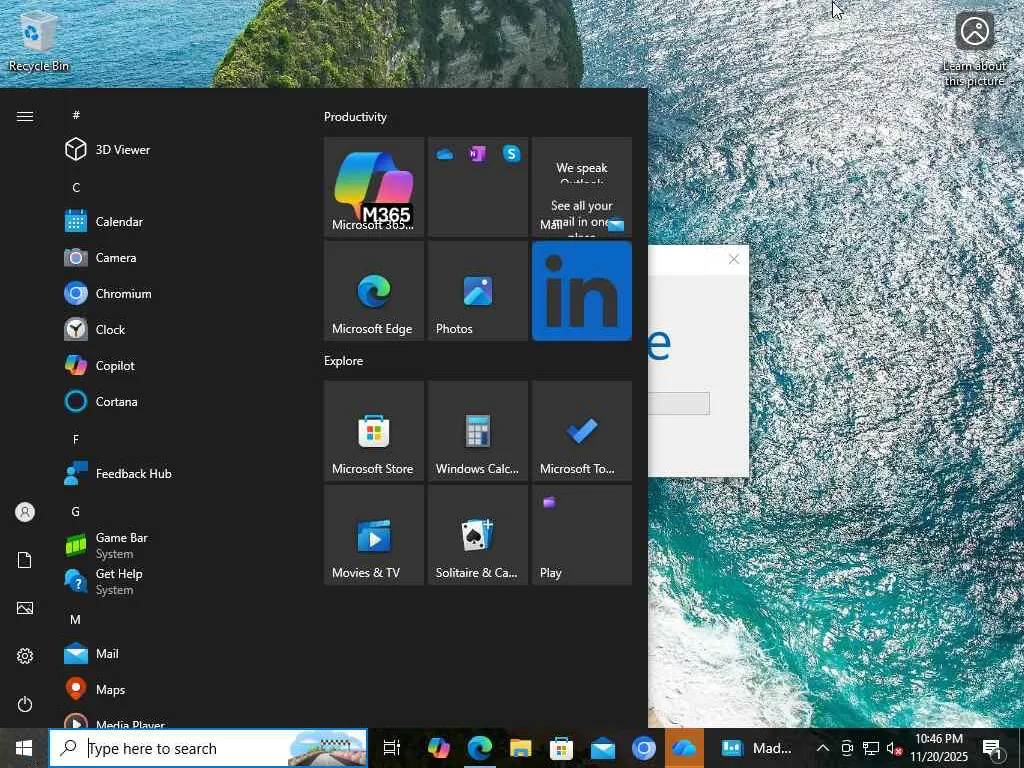Open the Microsoft Edge tile
The width and height of the screenshot is (1024, 768).
click(x=374, y=291)
